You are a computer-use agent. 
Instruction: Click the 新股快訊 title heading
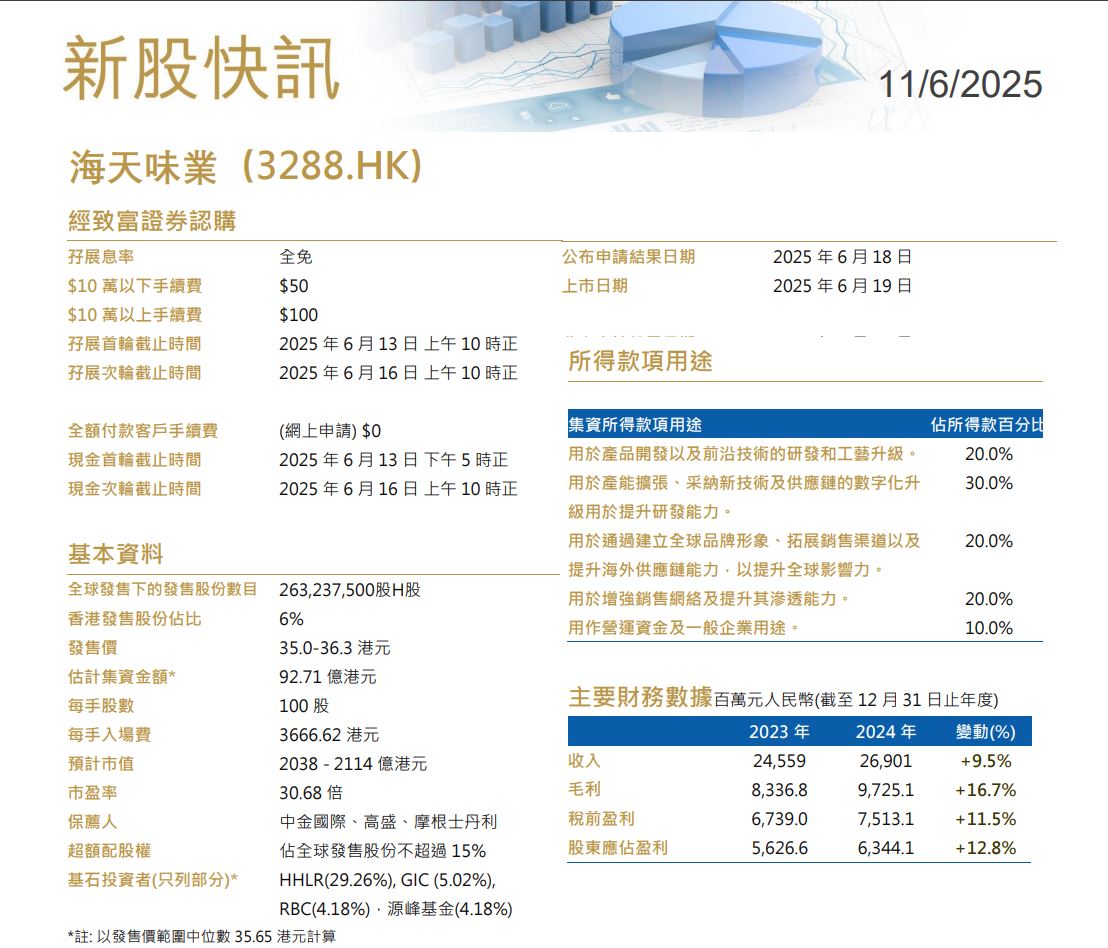click(201, 70)
